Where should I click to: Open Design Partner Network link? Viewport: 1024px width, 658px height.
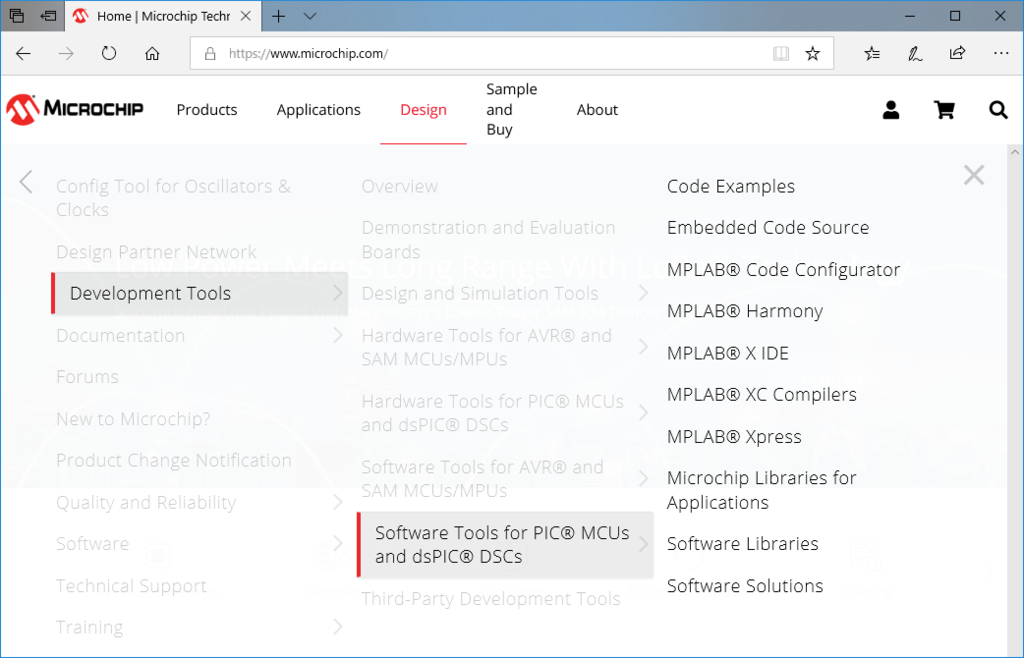point(156,251)
